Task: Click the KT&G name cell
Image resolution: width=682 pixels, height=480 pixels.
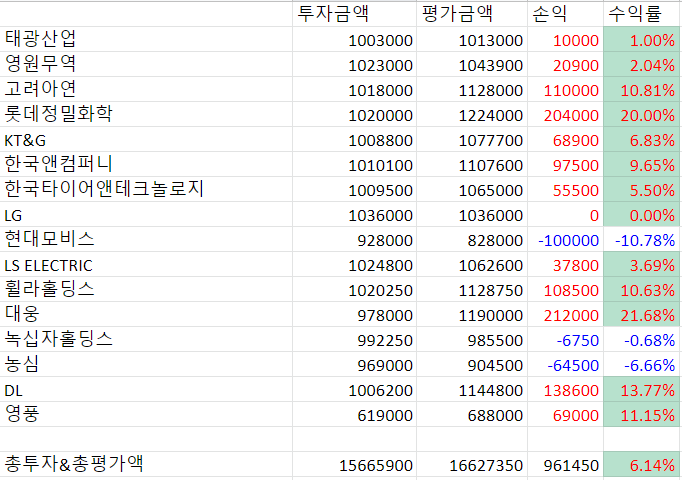Action: 146,139
